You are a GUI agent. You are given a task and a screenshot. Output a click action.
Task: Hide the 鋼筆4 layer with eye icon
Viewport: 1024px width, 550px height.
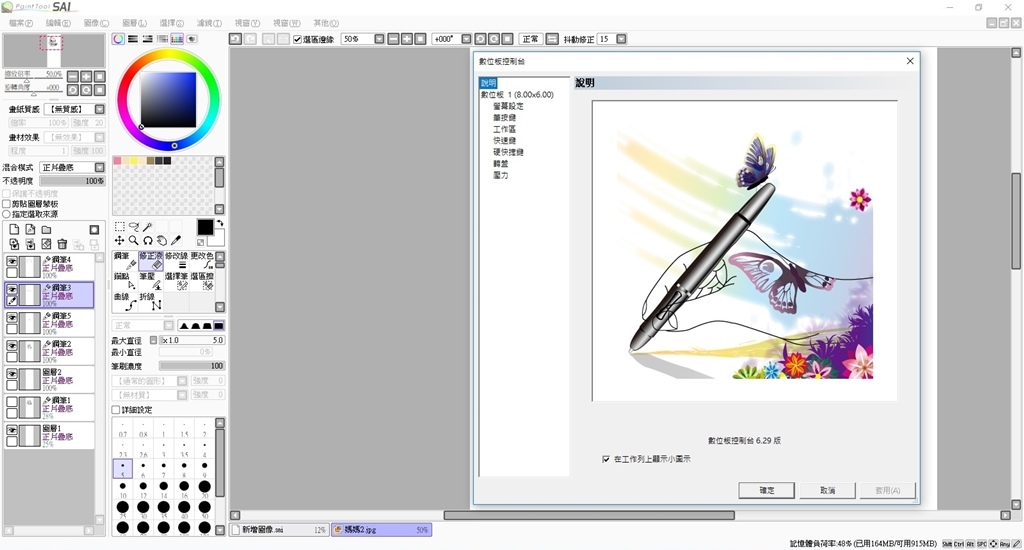point(12,262)
